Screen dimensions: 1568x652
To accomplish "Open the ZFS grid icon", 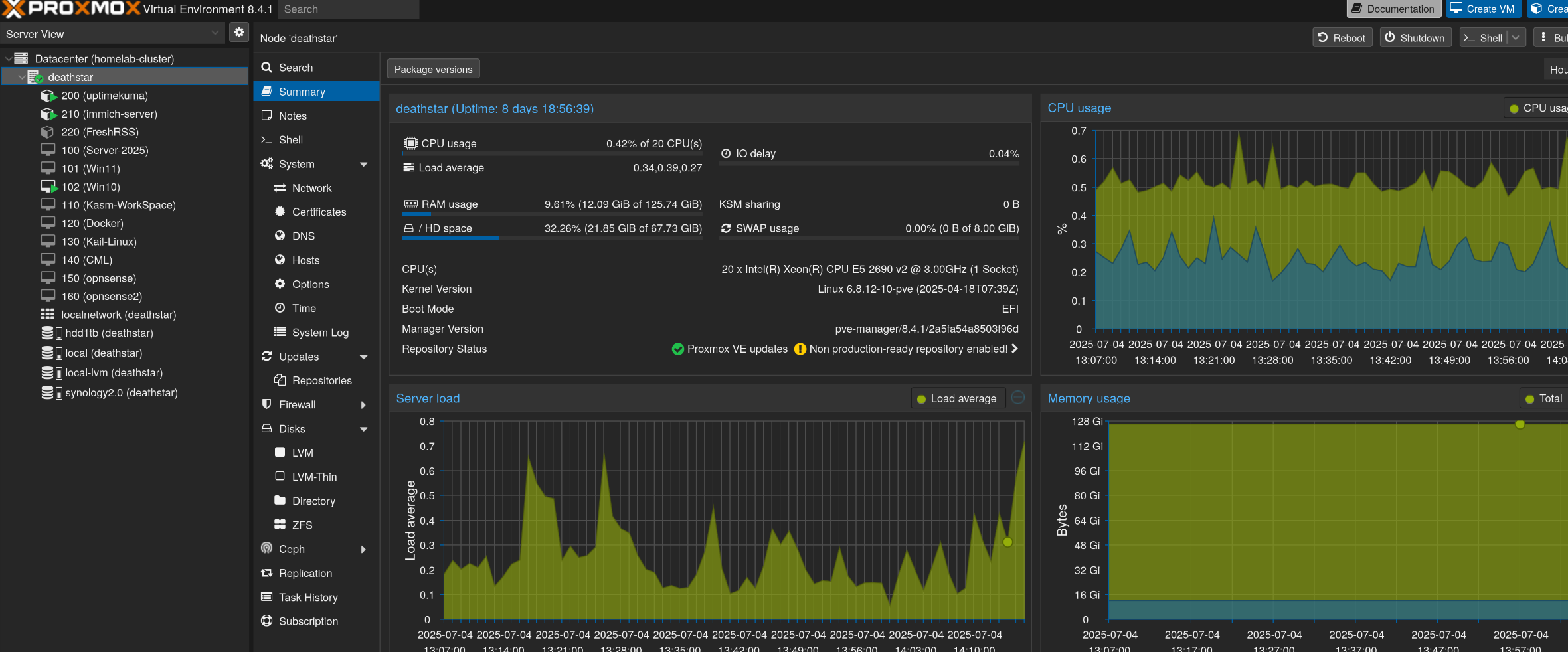I will pos(280,525).
